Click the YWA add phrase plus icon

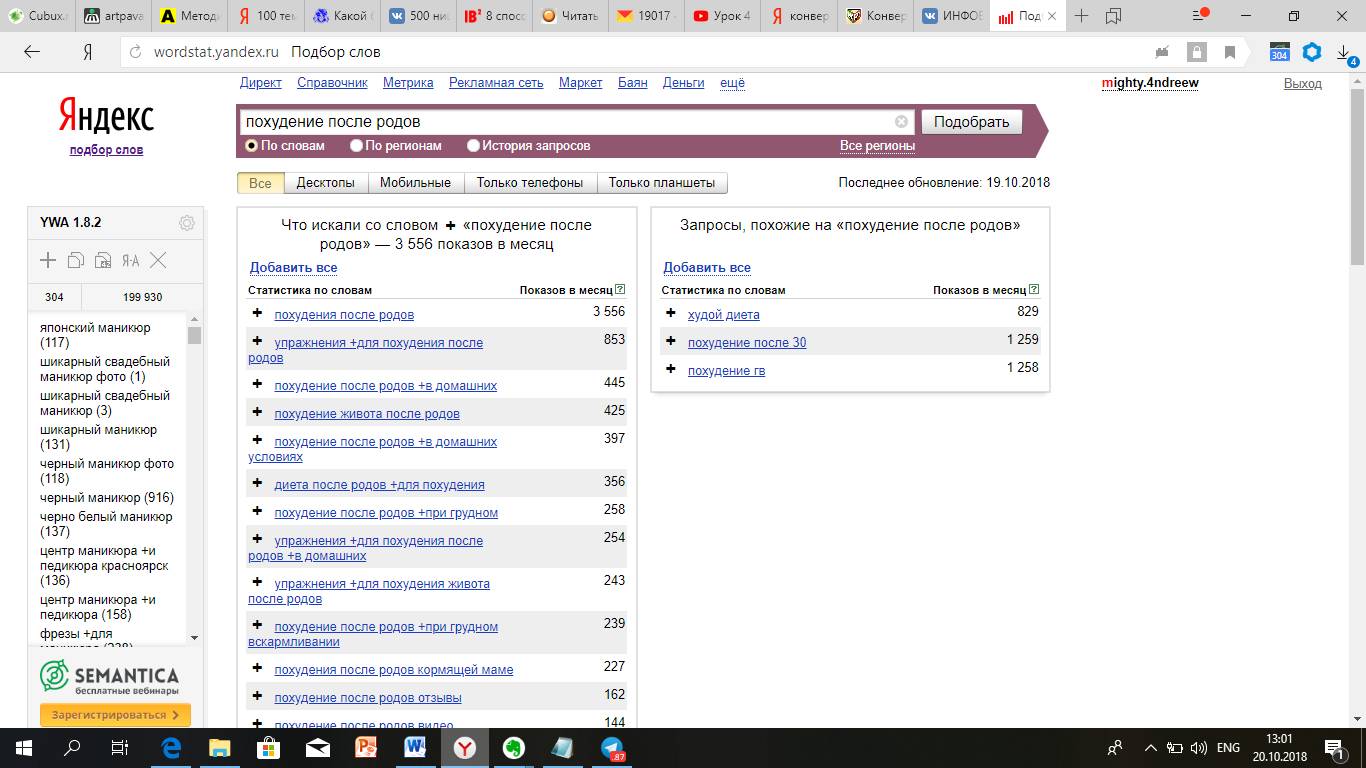pos(48,260)
